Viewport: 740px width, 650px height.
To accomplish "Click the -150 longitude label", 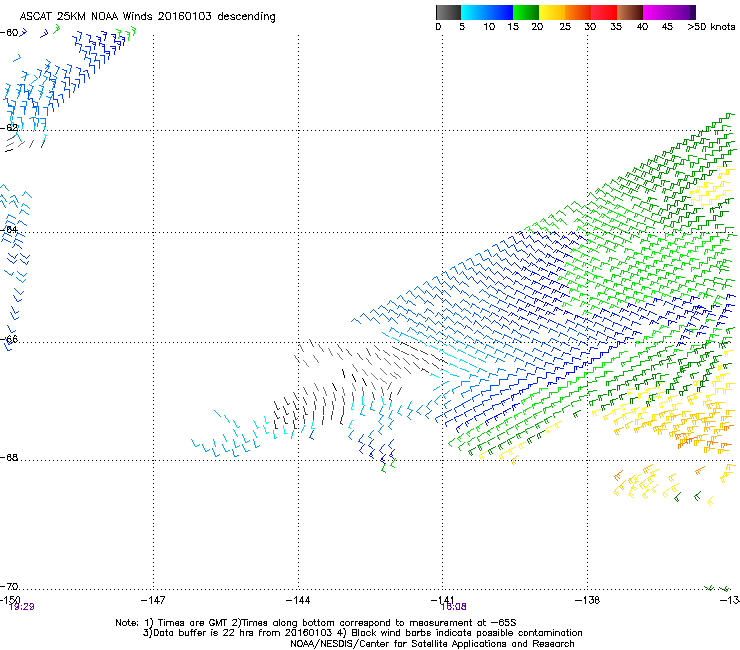I will point(10,599).
